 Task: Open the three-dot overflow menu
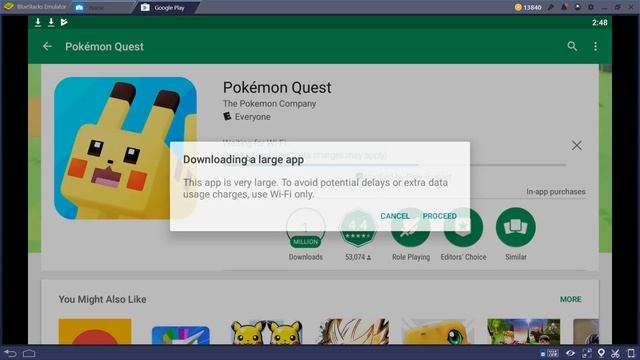596,47
